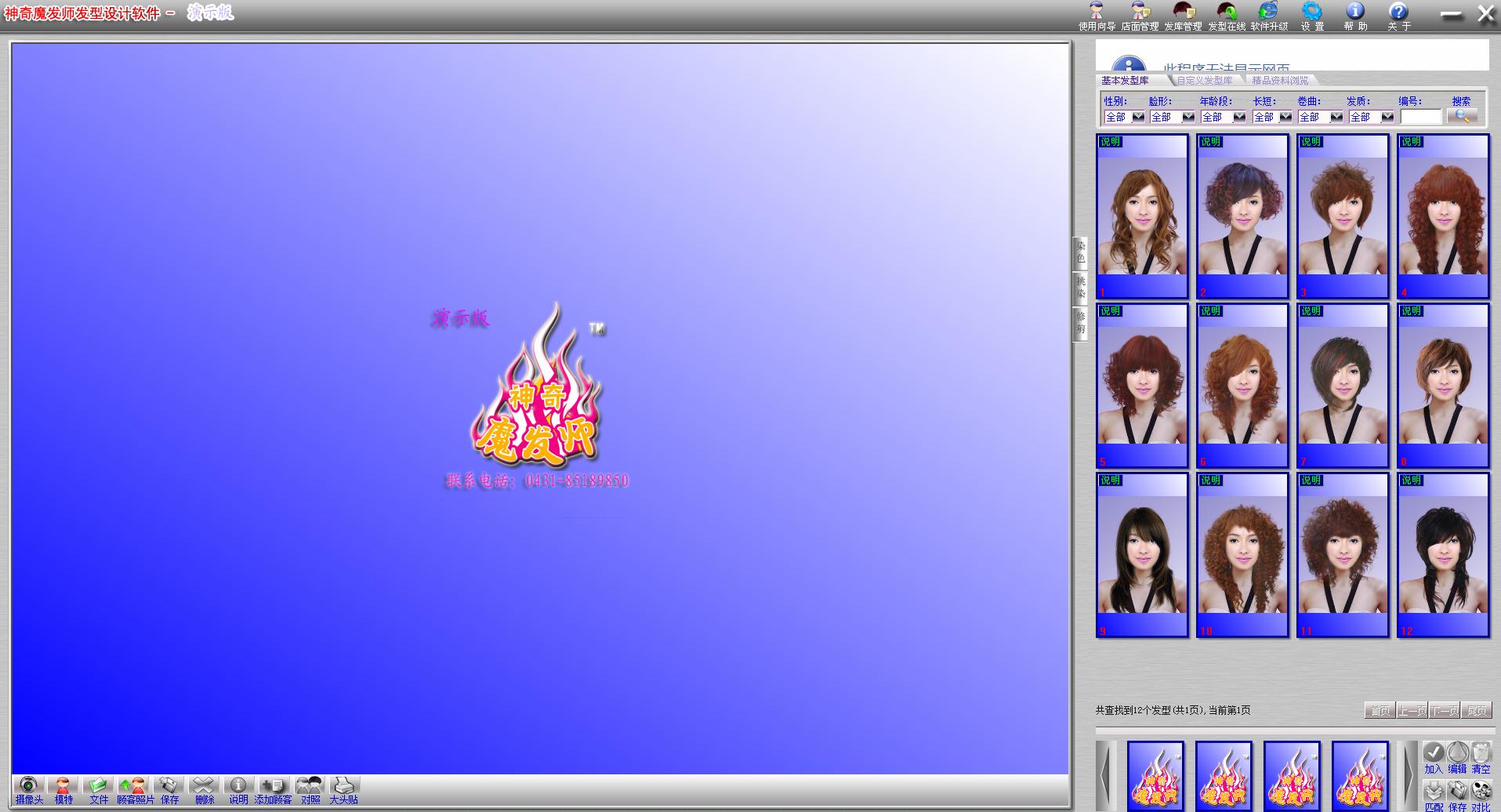The width and height of the screenshot is (1501, 812).
Task: Select hairstyle thumbnail number 8
Action: [1443, 386]
